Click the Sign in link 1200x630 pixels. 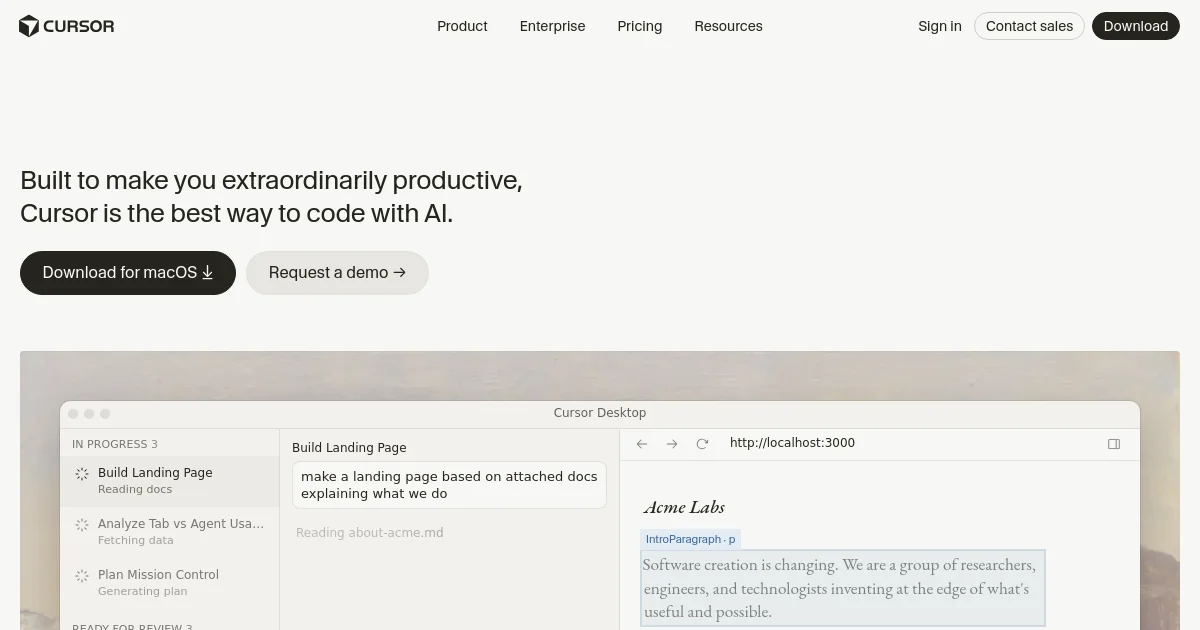(x=940, y=26)
